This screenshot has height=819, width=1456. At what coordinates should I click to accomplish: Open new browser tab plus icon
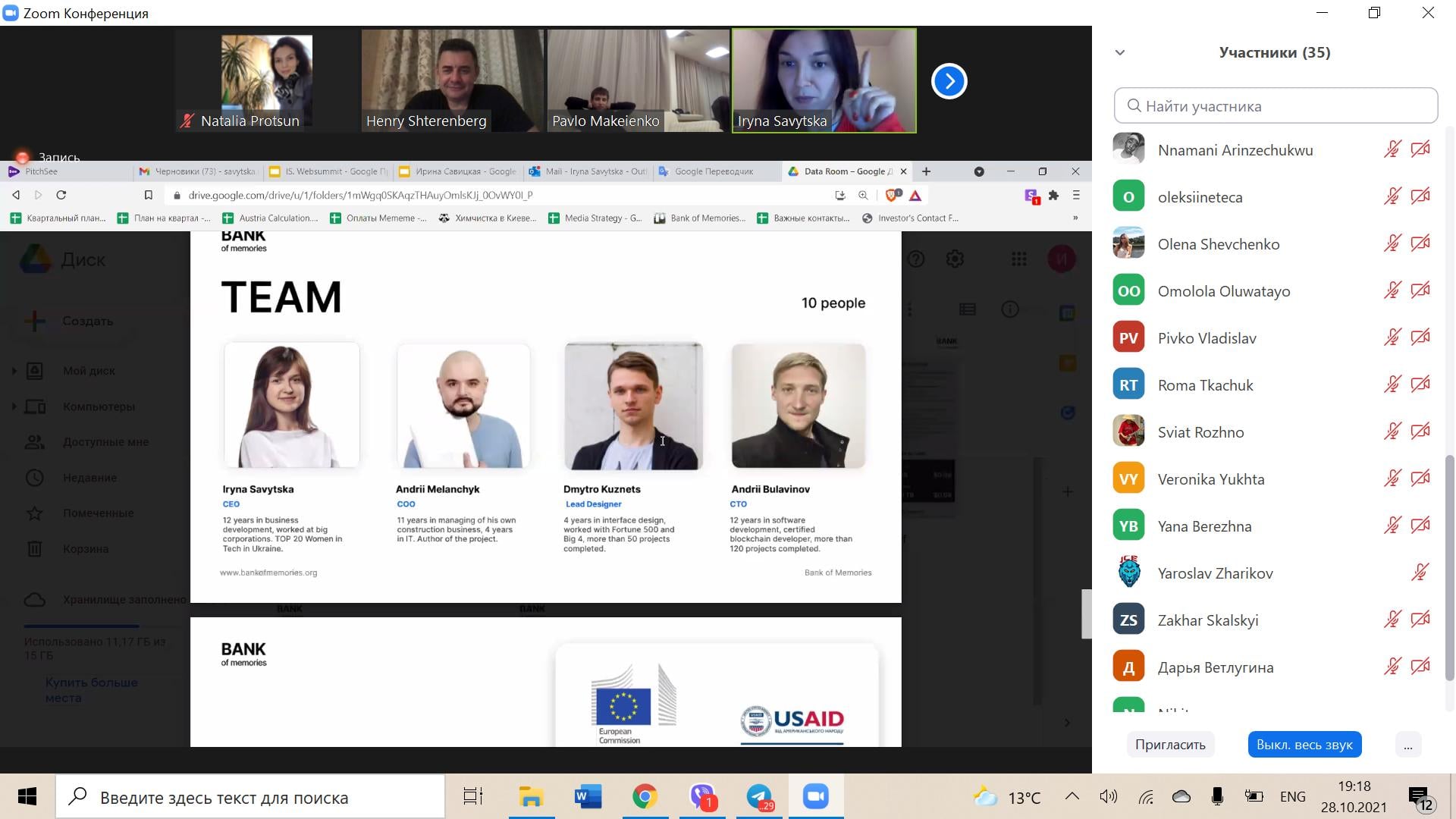click(926, 171)
